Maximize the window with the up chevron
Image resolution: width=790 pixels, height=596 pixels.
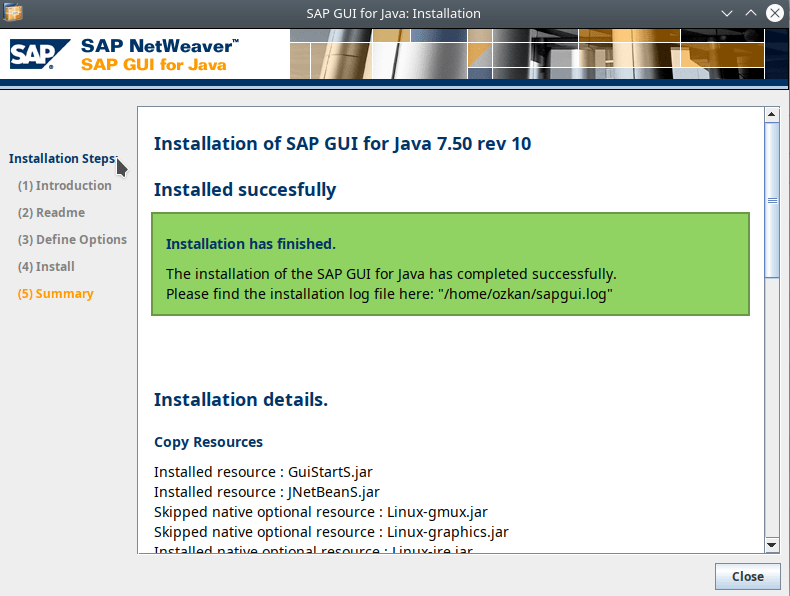pos(751,14)
